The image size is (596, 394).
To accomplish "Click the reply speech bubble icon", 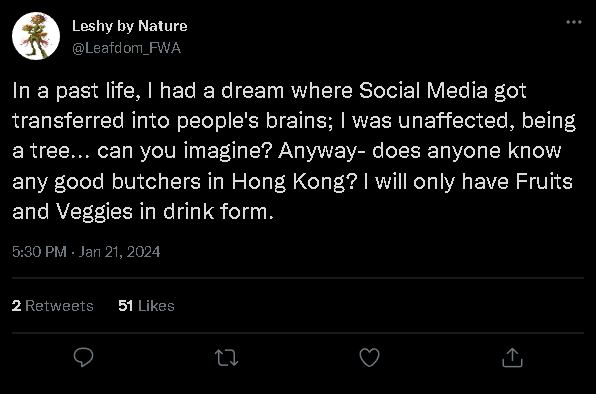I will pos(83,357).
